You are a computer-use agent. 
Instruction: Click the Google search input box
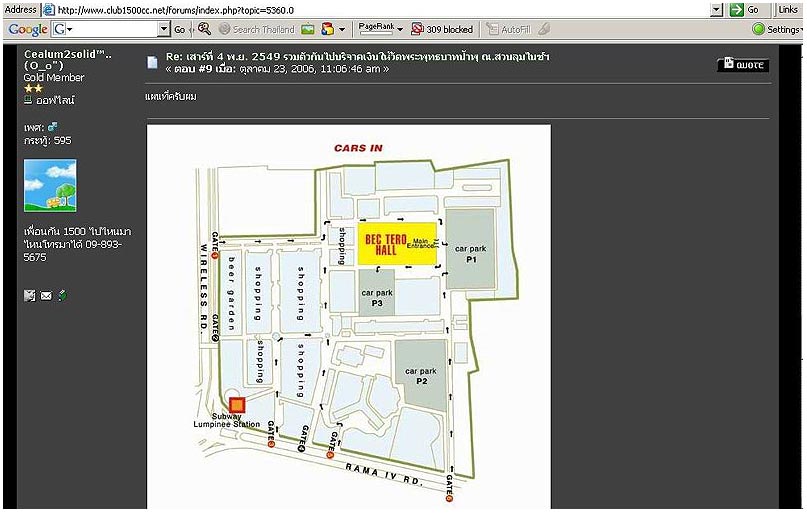point(112,29)
